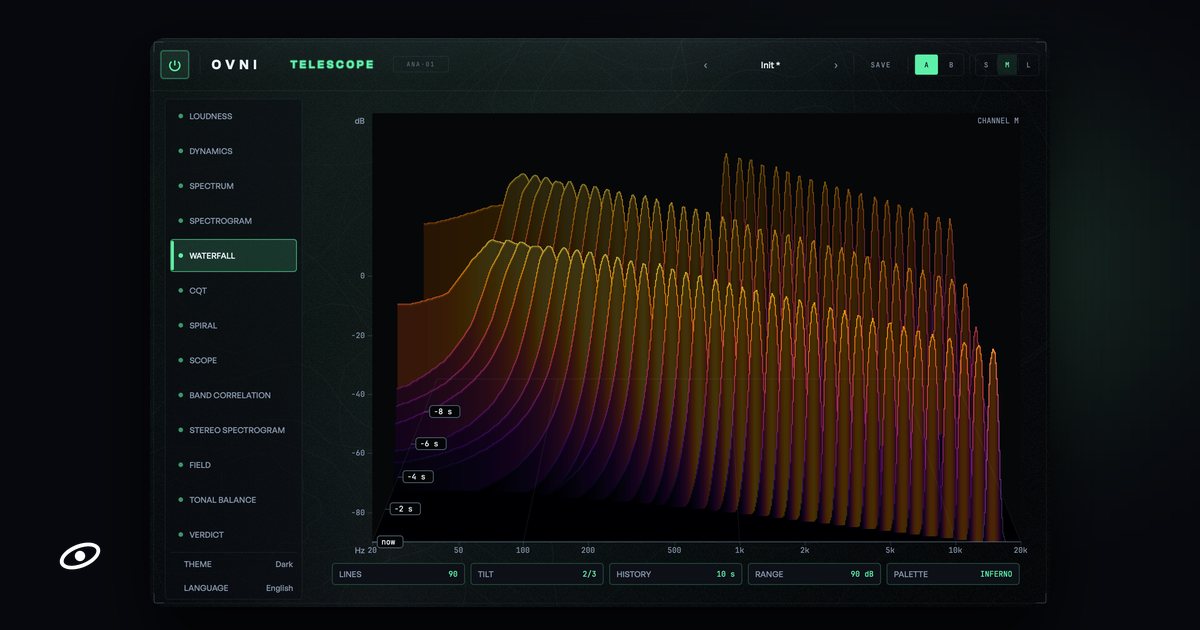Select the Waterfall view

[234, 256]
